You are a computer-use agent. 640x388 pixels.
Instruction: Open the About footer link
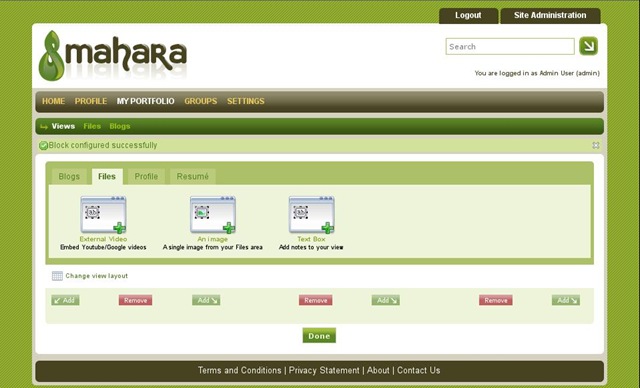[x=378, y=370]
